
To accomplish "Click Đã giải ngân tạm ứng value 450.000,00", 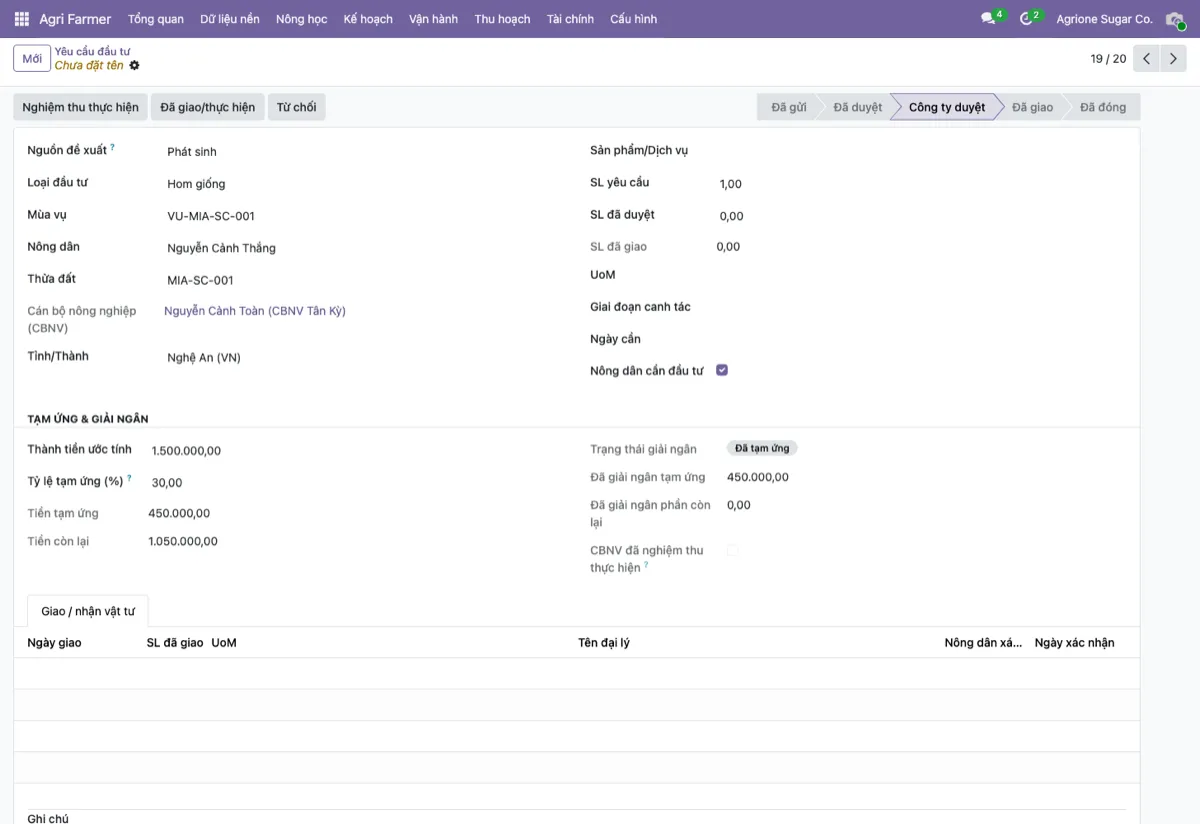I will 758,477.
